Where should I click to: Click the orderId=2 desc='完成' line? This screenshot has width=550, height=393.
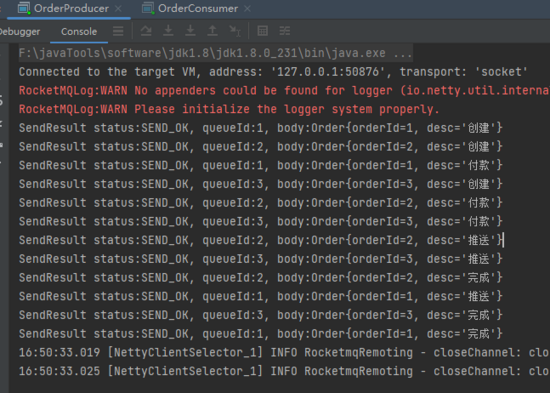click(x=261, y=278)
